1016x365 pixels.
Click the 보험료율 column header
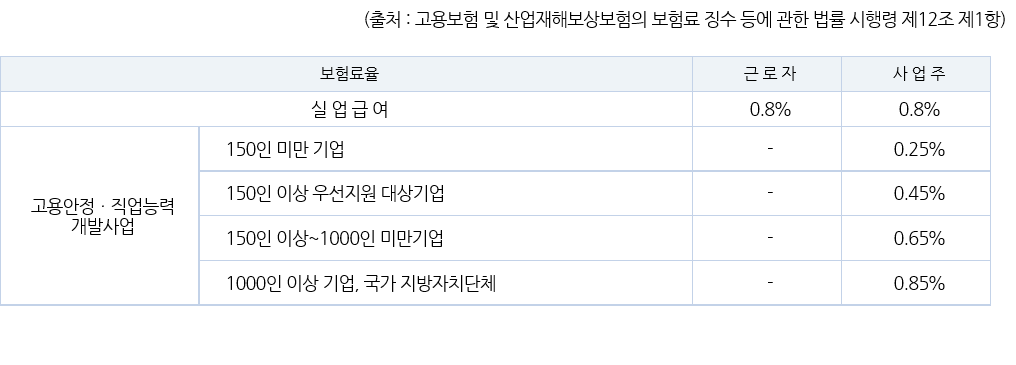click(349, 74)
